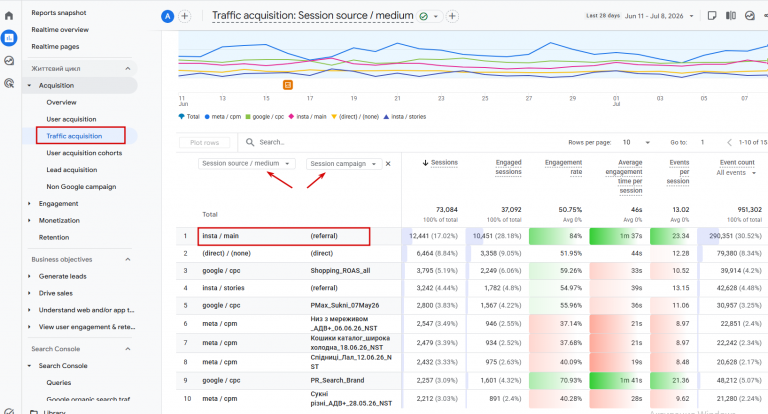This screenshot has width=768, height=414.
Task: Remove Session campaign secondary dimension X
Action: click(x=388, y=164)
